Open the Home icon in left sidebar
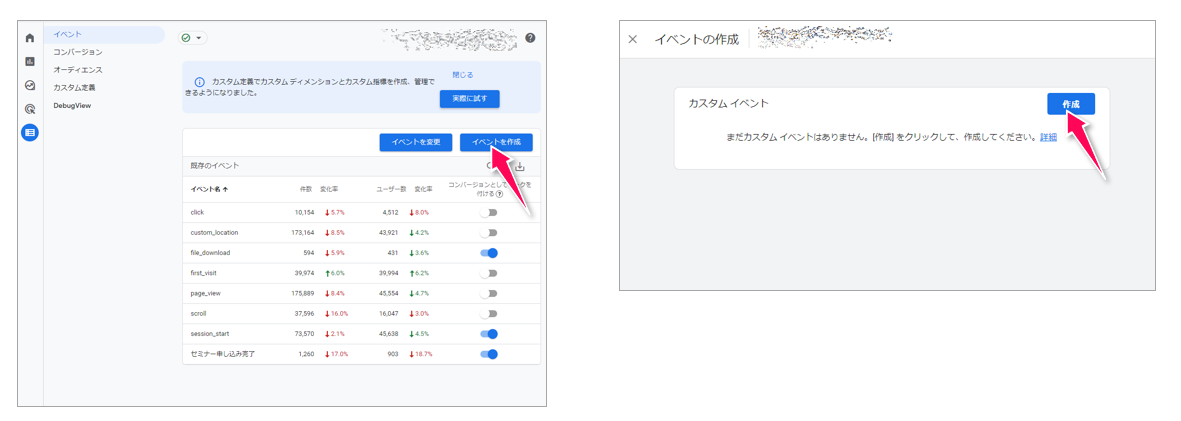The image size is (1181, 421). click(30, 38)
